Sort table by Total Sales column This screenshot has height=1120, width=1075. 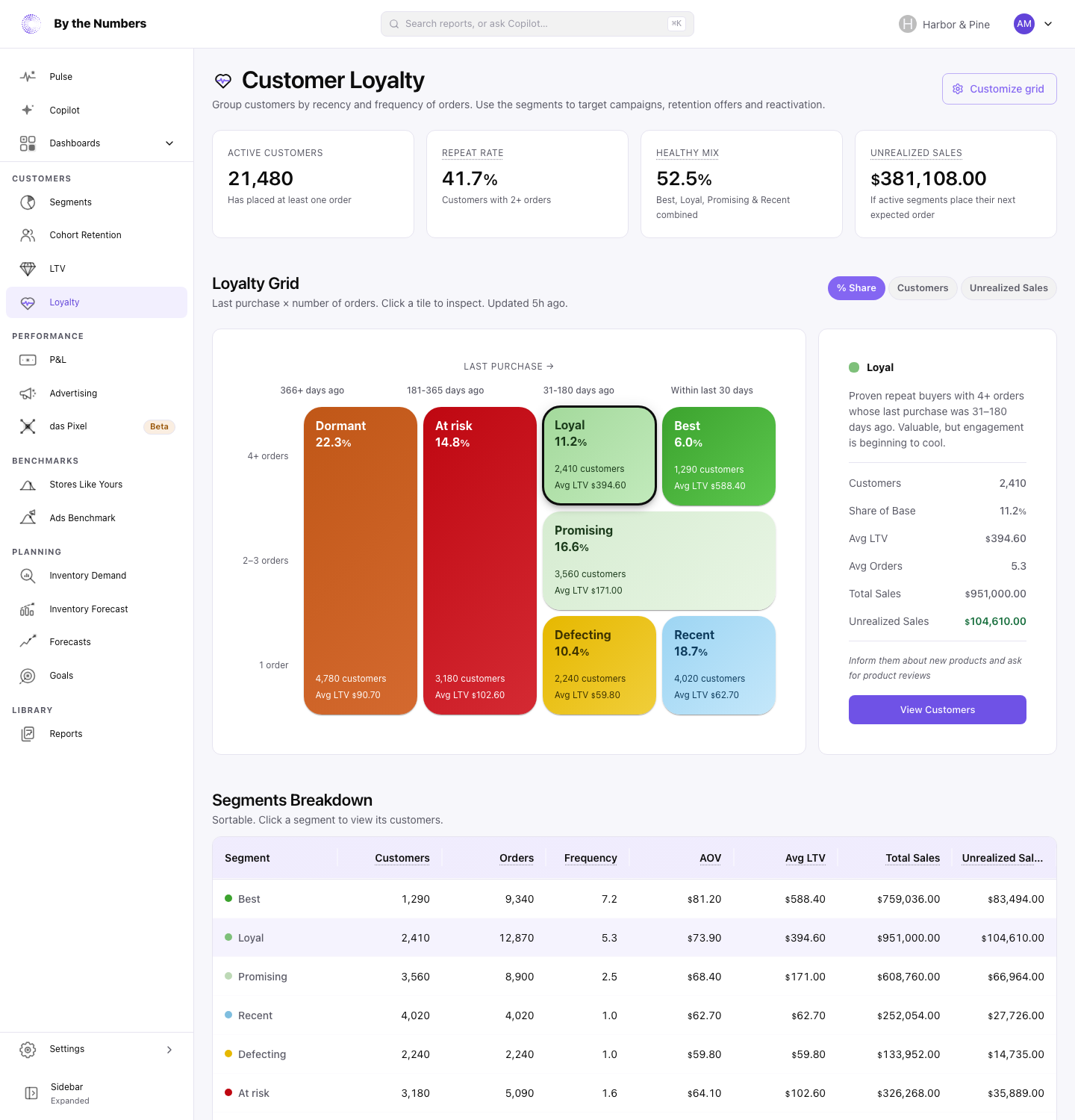[913, 858]
